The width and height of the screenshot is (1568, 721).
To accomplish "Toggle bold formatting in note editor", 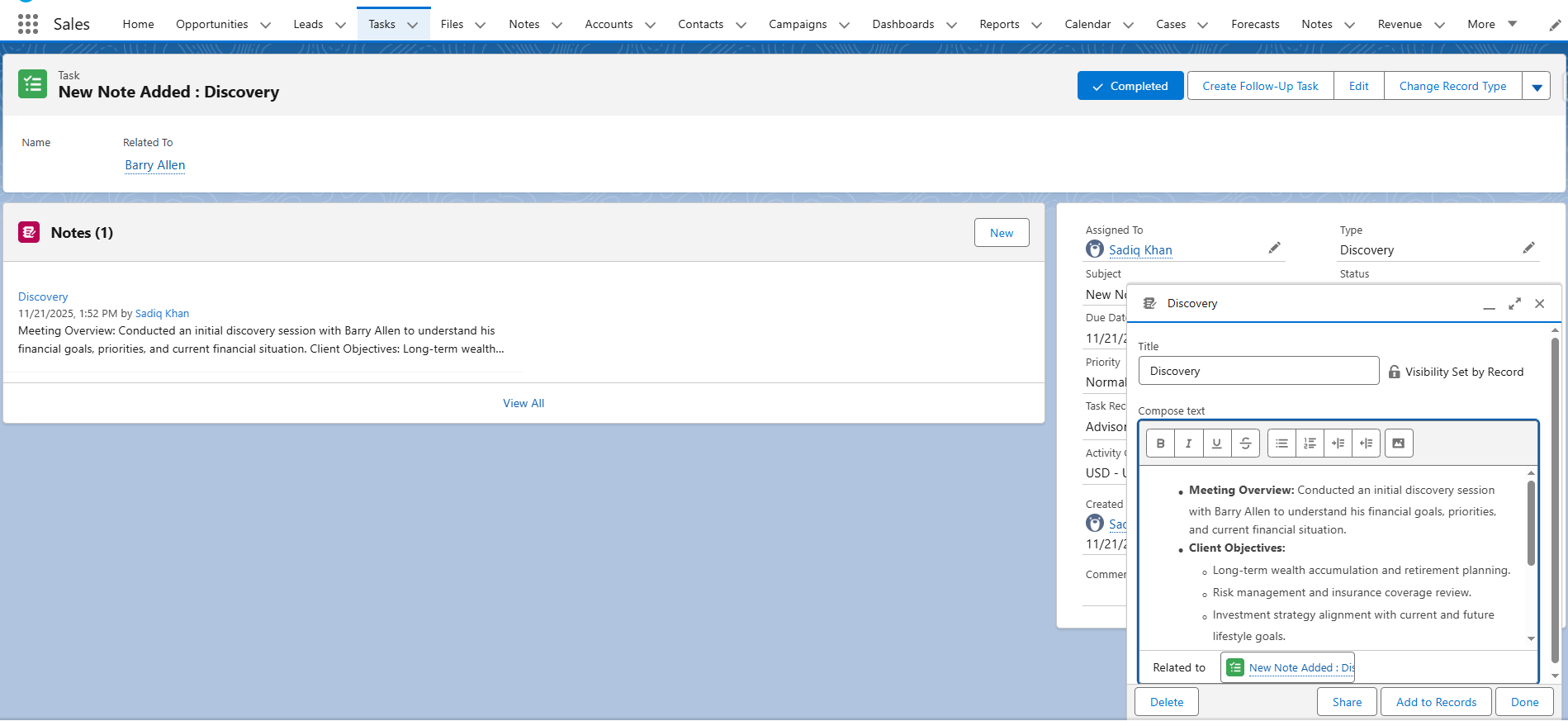I will click(x=1160, y=444).
